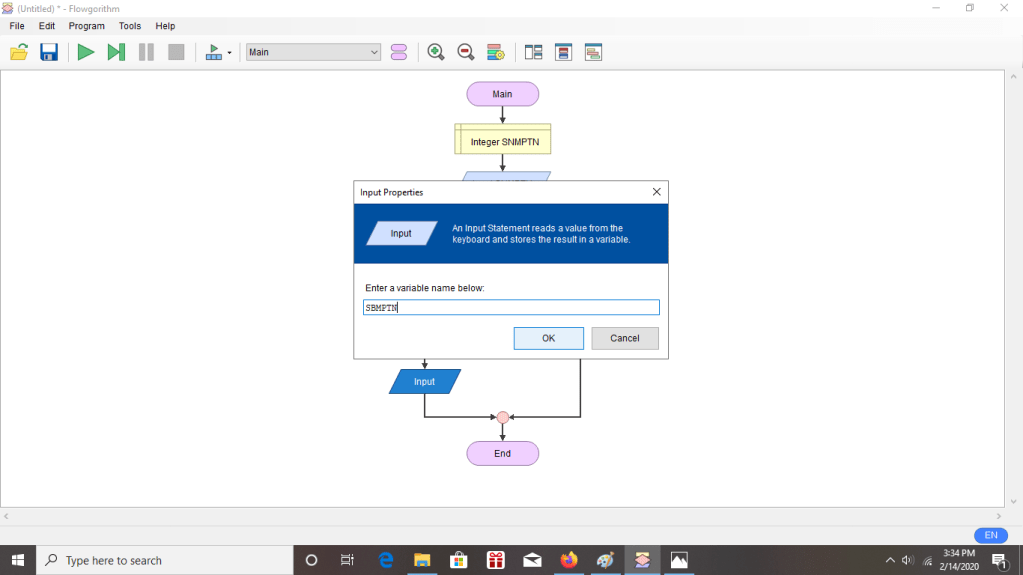This screenshot has width=1023, height=575.
Task: Save the flowchart with the floppy disk icon
Action: coord(49,52)
